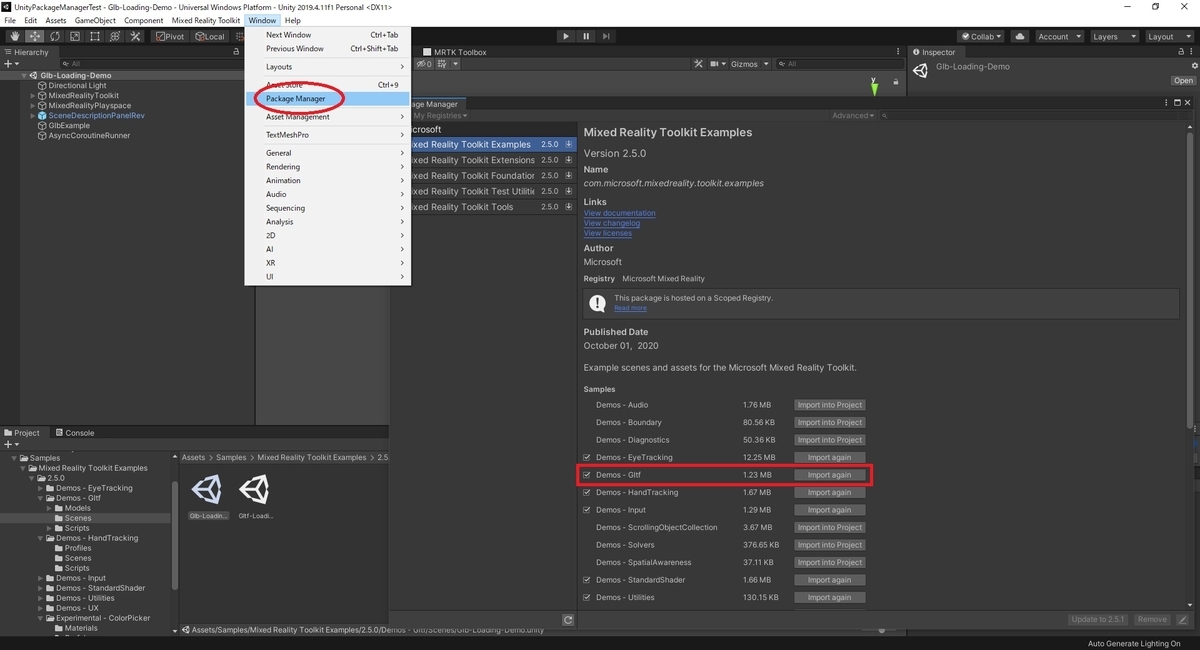Toggle the Hierarchy panel lock
The width and height of the screenshot is (1200, 650).
click(x=236, y=52)
